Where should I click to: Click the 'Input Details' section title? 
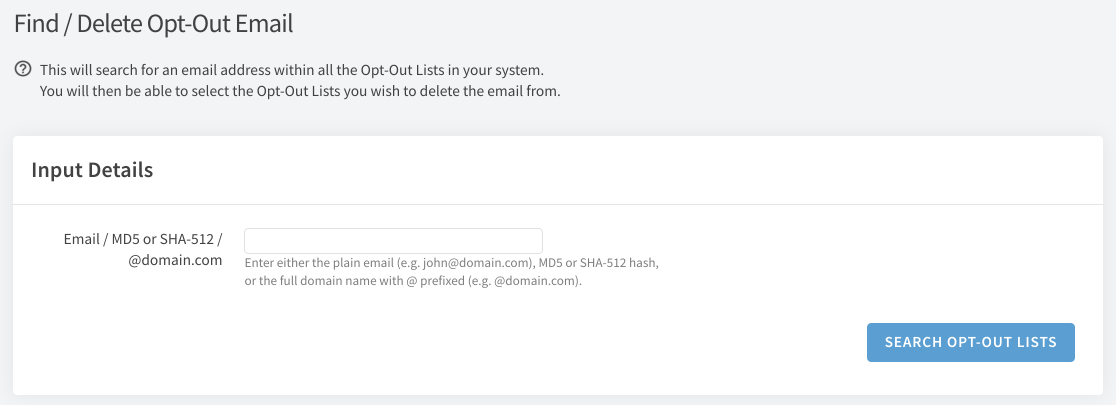[93, 170]
